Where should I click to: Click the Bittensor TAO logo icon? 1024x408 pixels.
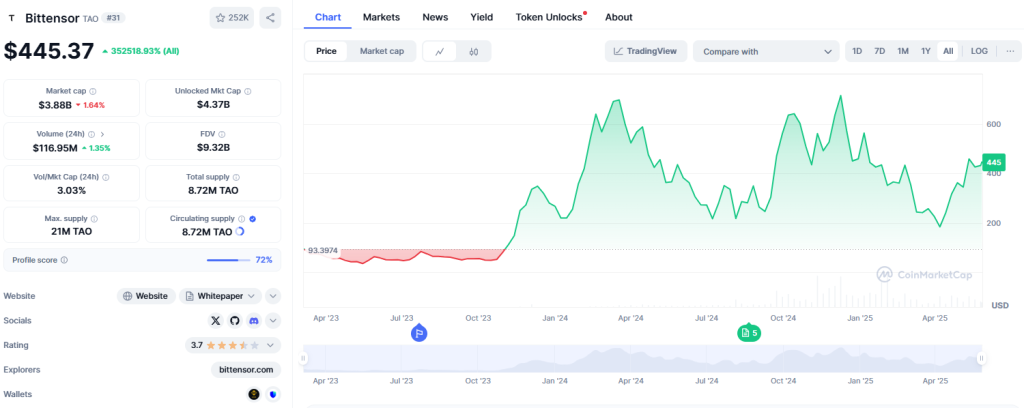(12, 18)
